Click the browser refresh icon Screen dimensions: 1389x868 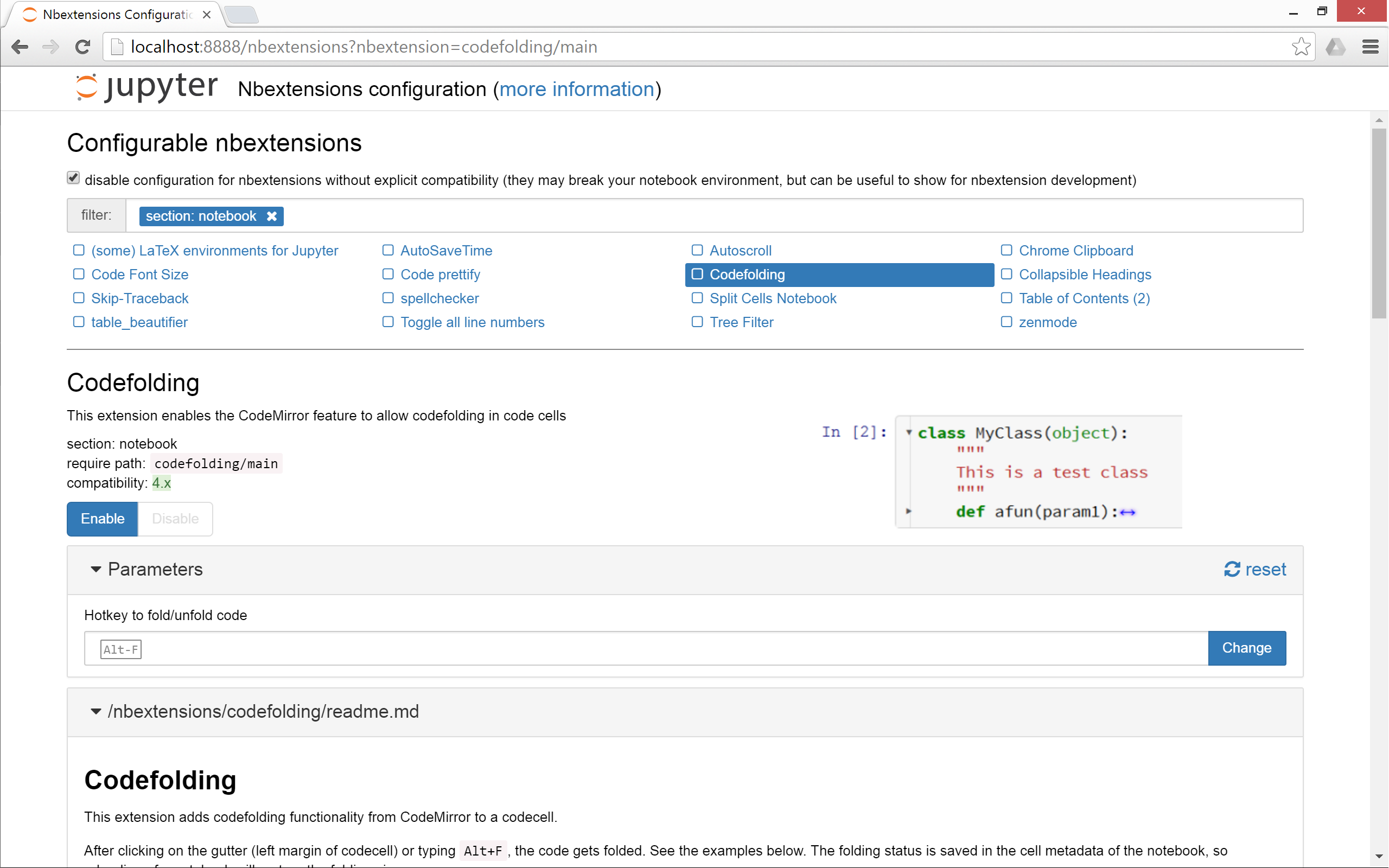84,47
